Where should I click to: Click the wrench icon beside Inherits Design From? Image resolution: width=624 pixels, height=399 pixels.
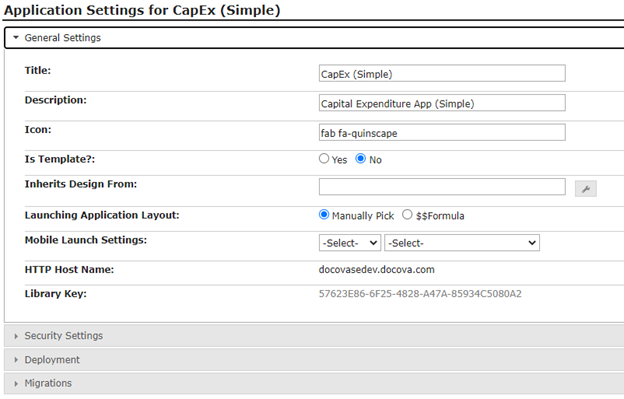585,189
